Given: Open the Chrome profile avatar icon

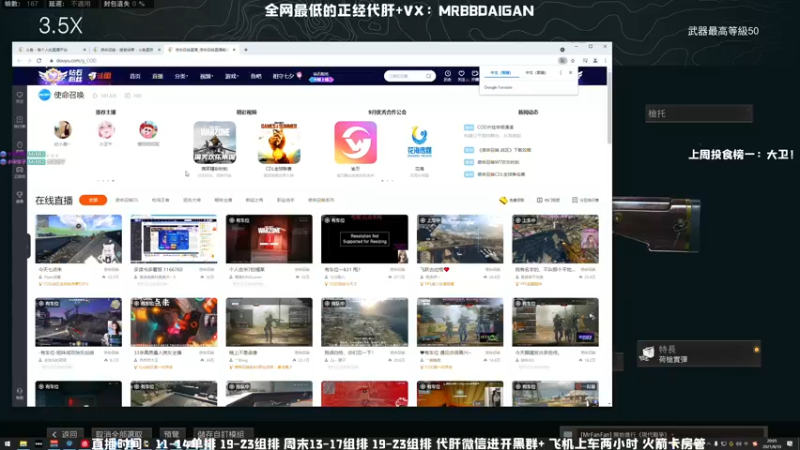Looking at the screenshot, I should coord(595,60).
